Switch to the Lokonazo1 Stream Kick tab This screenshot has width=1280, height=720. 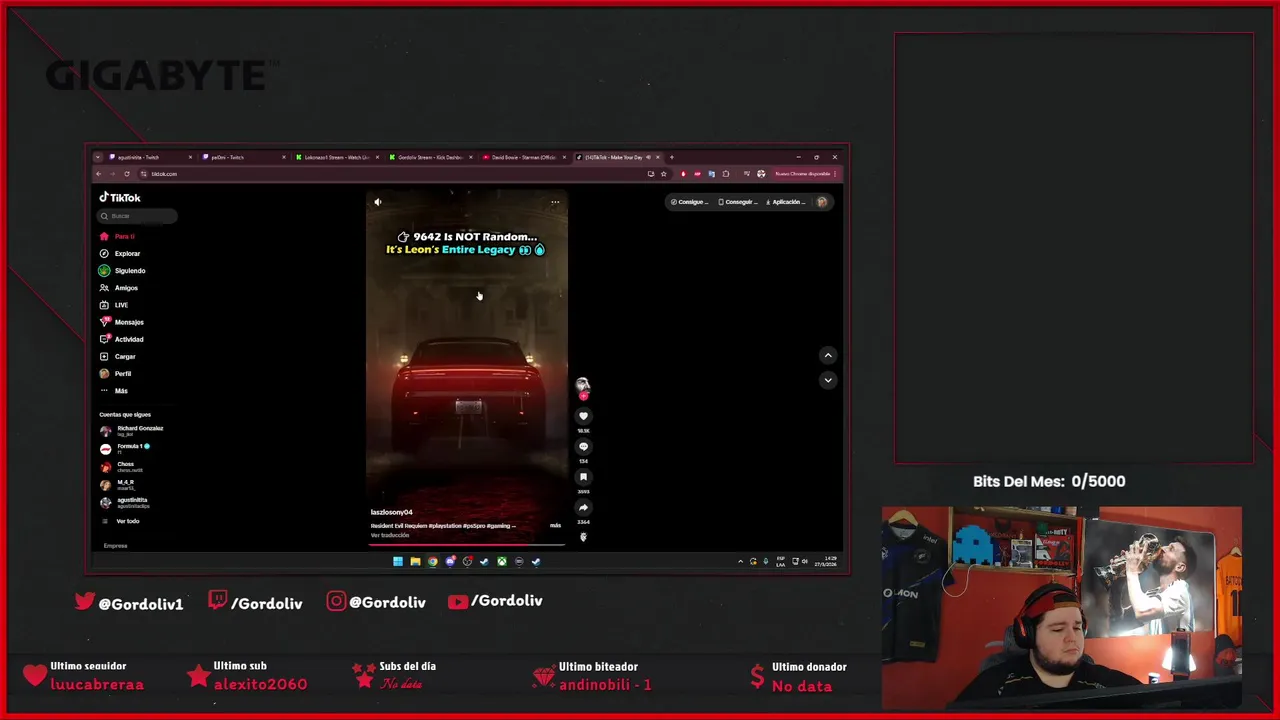337,157
